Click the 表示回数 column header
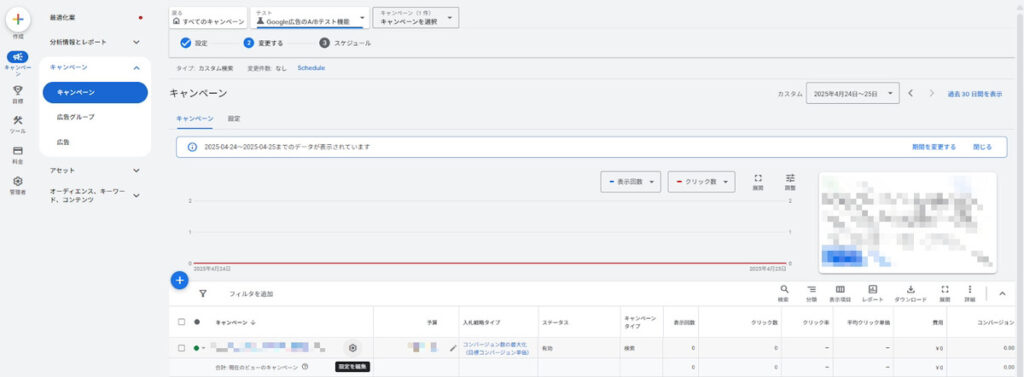 pyautogui.click(x=684, y=323)
